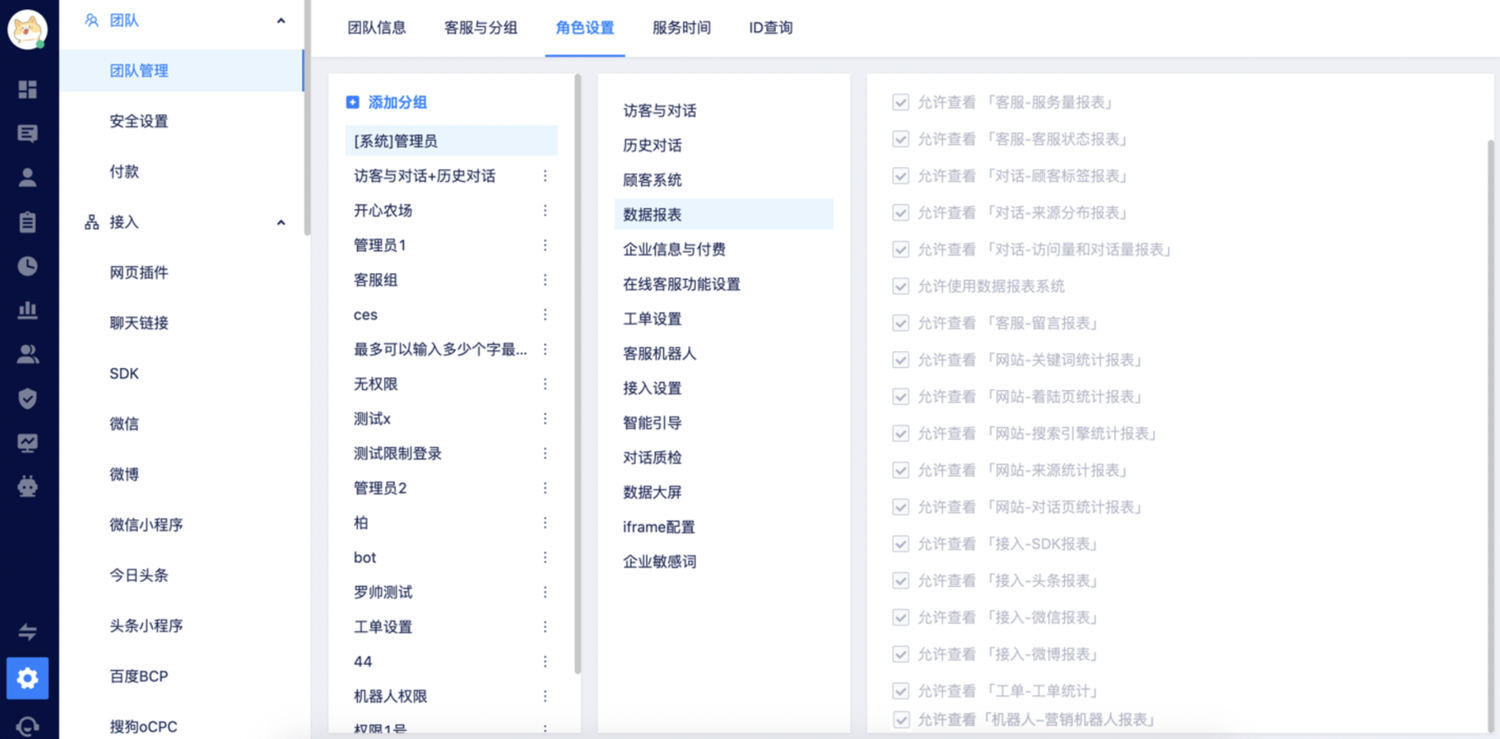Image resolution: width=1500 pixels, height=739 pixels.
Task: Open the shield check icon in sidebar
Action: coord(28,399)
